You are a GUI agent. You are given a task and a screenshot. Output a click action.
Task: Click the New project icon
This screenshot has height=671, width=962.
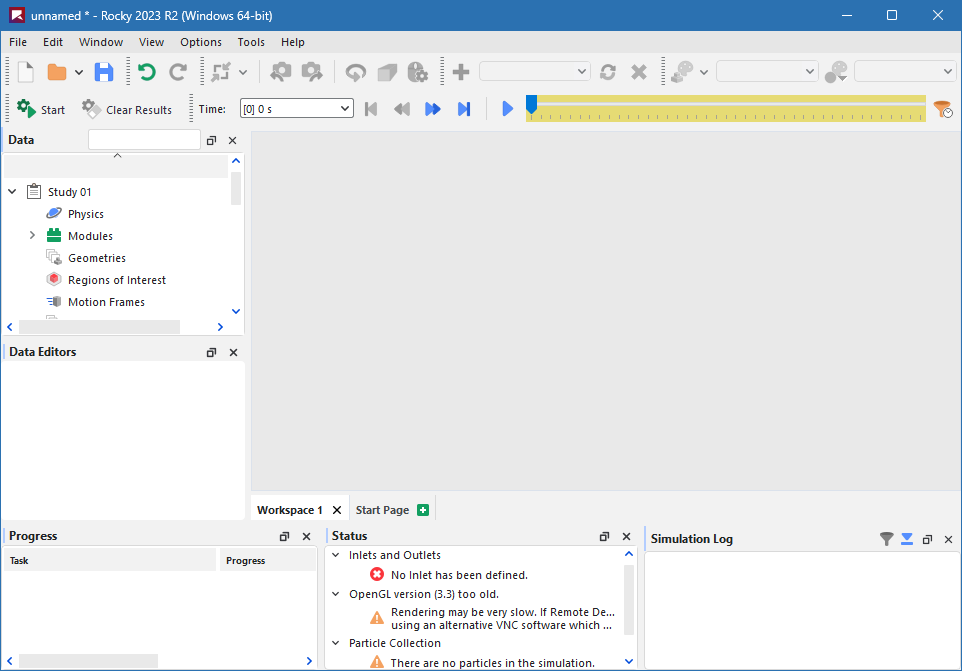coord(26,72)
